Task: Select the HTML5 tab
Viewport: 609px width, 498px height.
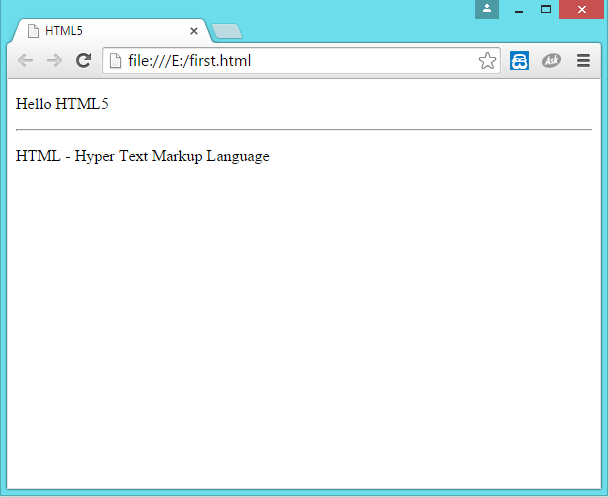Action: pyautogui.click(x=111, y=31)
